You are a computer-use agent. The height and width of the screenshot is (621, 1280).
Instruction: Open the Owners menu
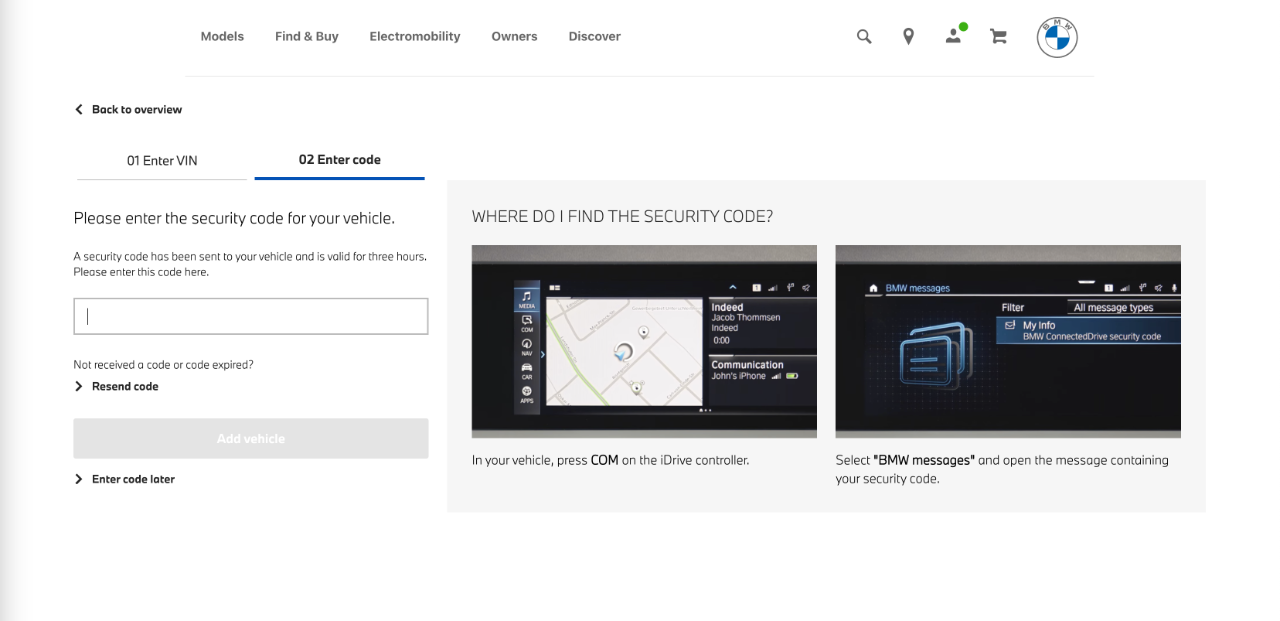(514, 36)
